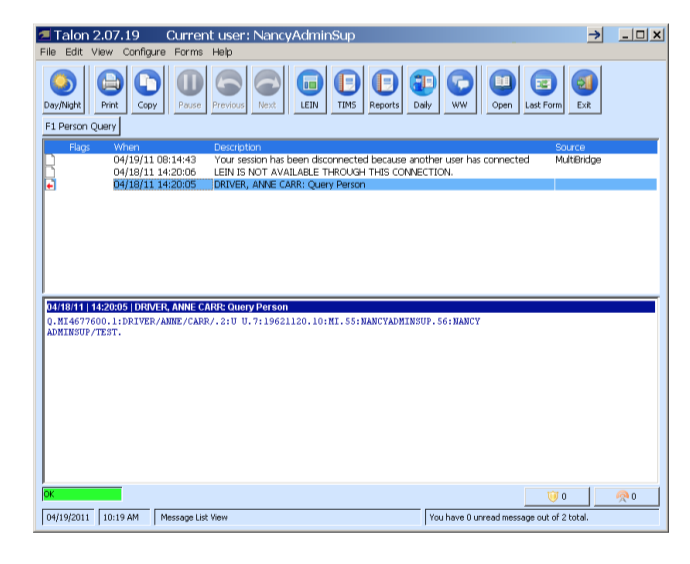Click the document flag icon on LEIN not available row
The image size is (690, 564).
point(51,172)
